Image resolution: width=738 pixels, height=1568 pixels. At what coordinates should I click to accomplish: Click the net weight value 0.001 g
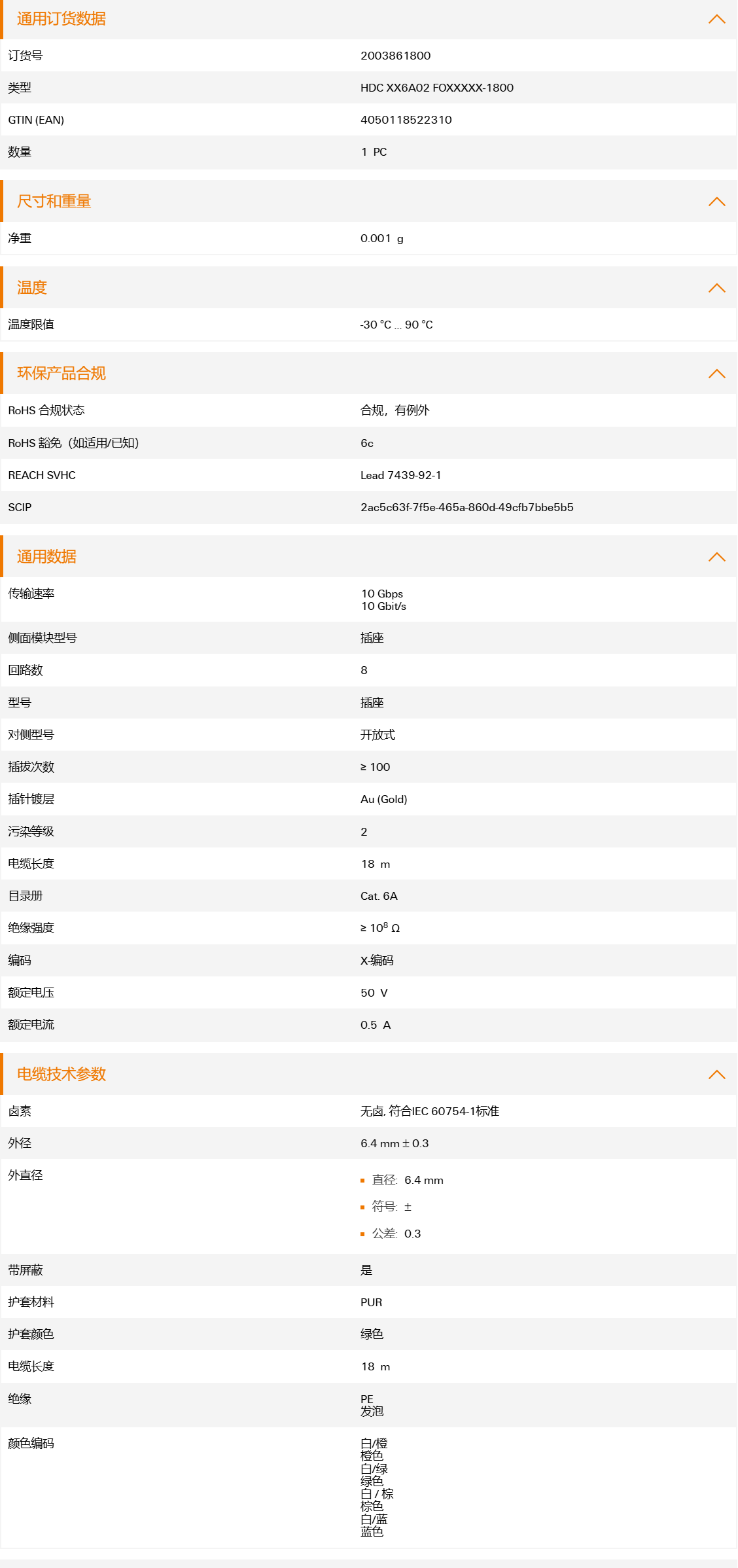382,238
